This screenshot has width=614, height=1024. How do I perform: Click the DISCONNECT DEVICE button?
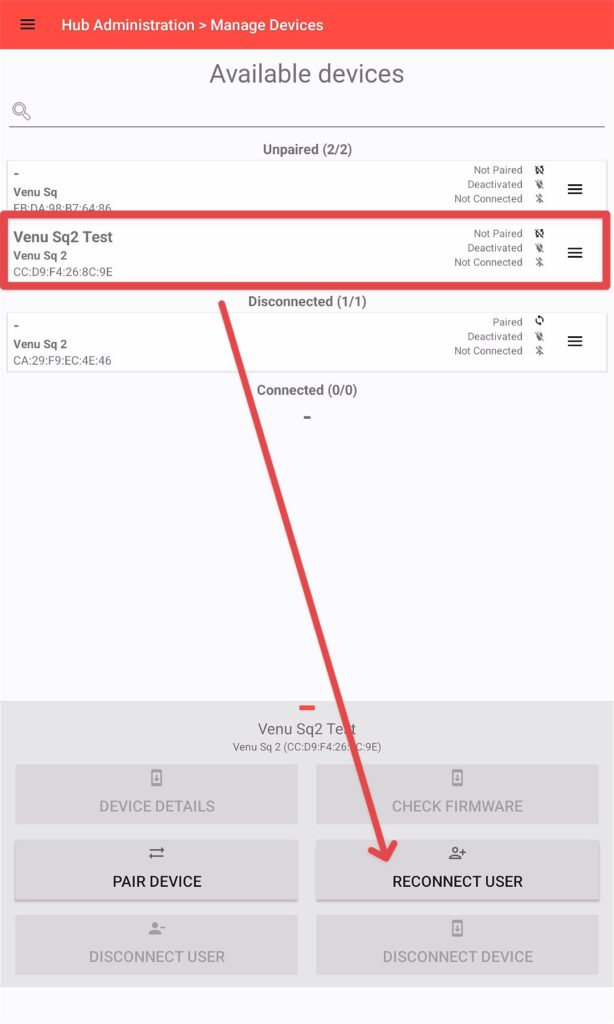click(x=457, y=945)
